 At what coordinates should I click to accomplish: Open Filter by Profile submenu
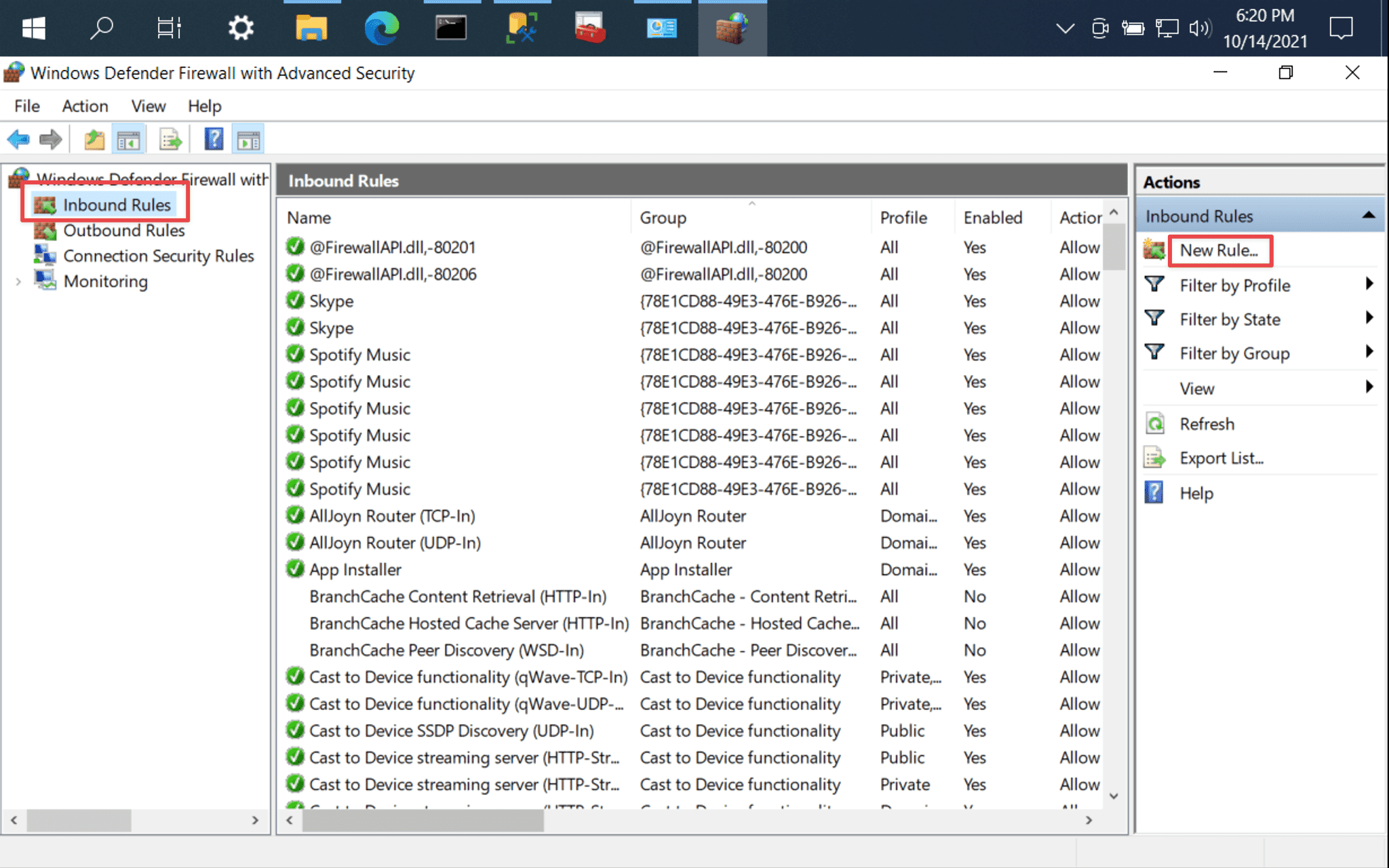pyautogui.click(x=1235, y=285)
